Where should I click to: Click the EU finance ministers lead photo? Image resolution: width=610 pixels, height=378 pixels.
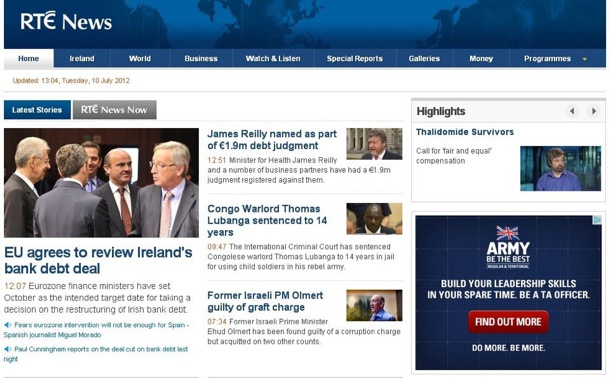point(101,183)
